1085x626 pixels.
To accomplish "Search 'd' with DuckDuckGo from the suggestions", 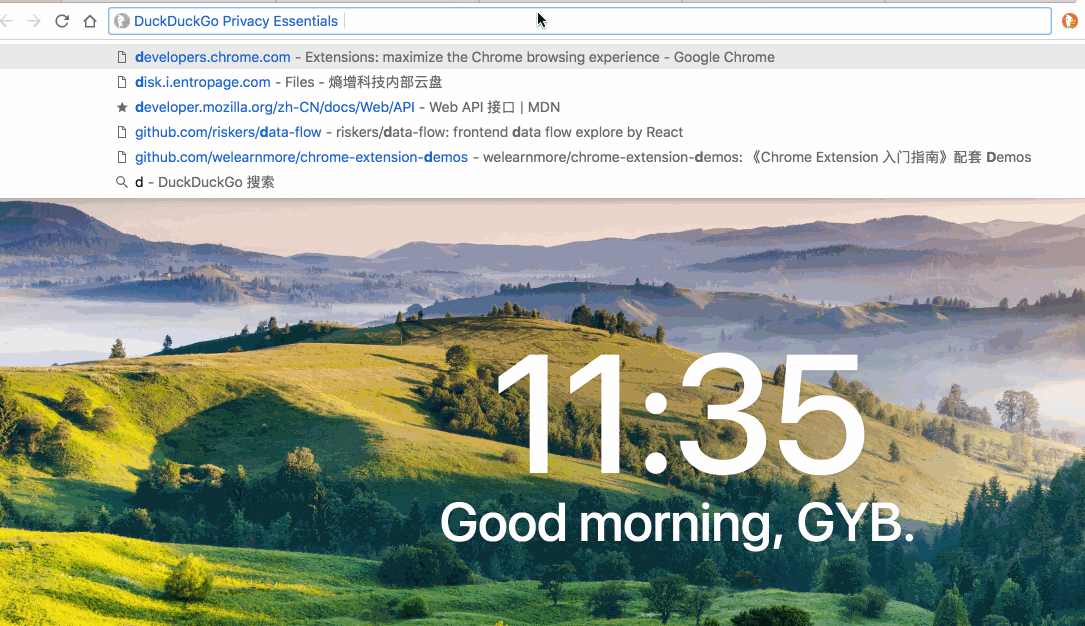I will point(200,183).
